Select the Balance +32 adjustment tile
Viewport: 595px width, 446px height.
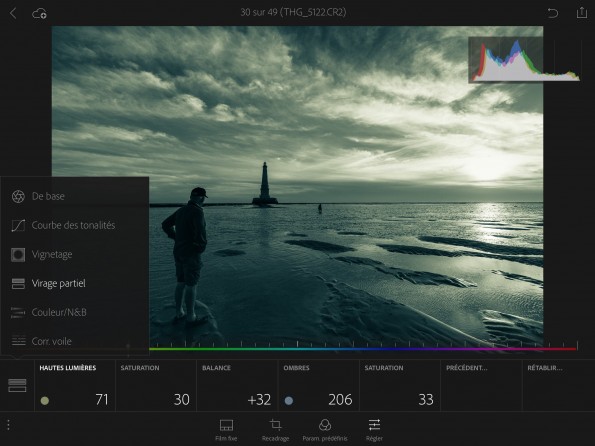[x=237, y=385]
